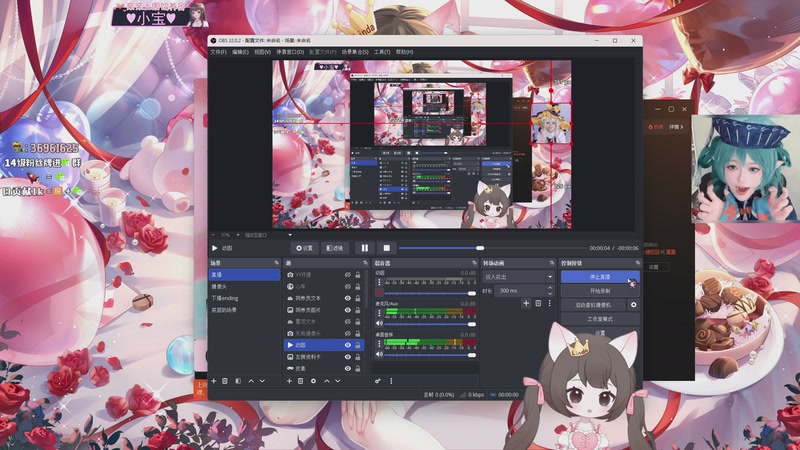Move the scene down with the arrow icon
The height and width of the screenshot is (450, 800).
click(262, 381)
